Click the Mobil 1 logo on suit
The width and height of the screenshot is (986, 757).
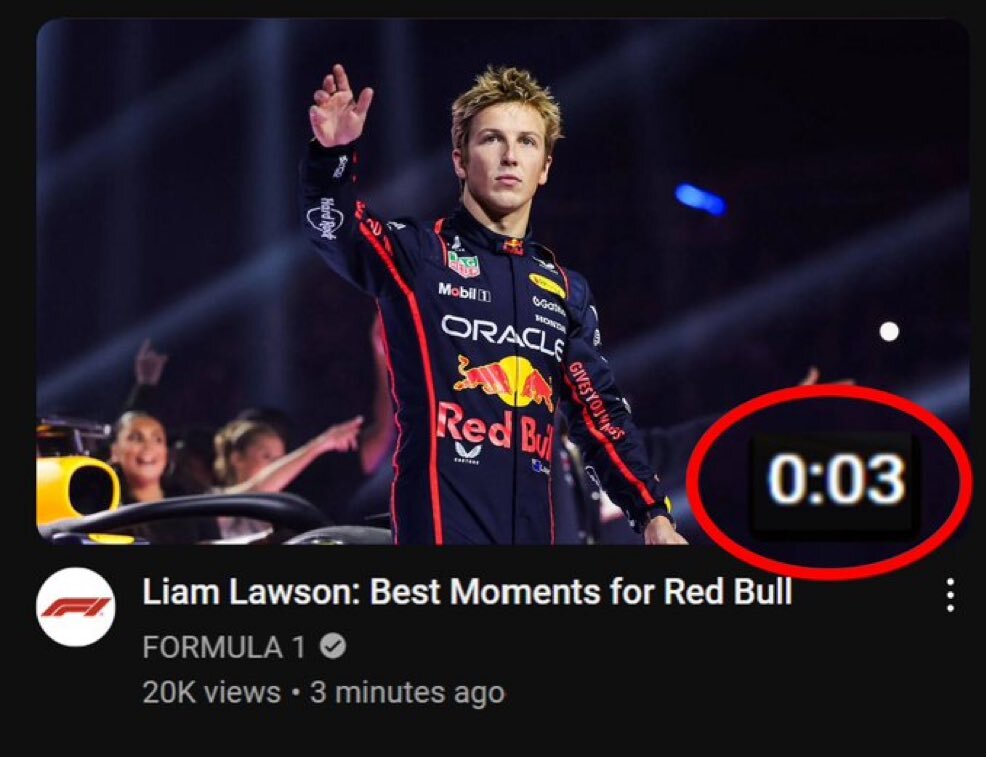tap(463, 291)
